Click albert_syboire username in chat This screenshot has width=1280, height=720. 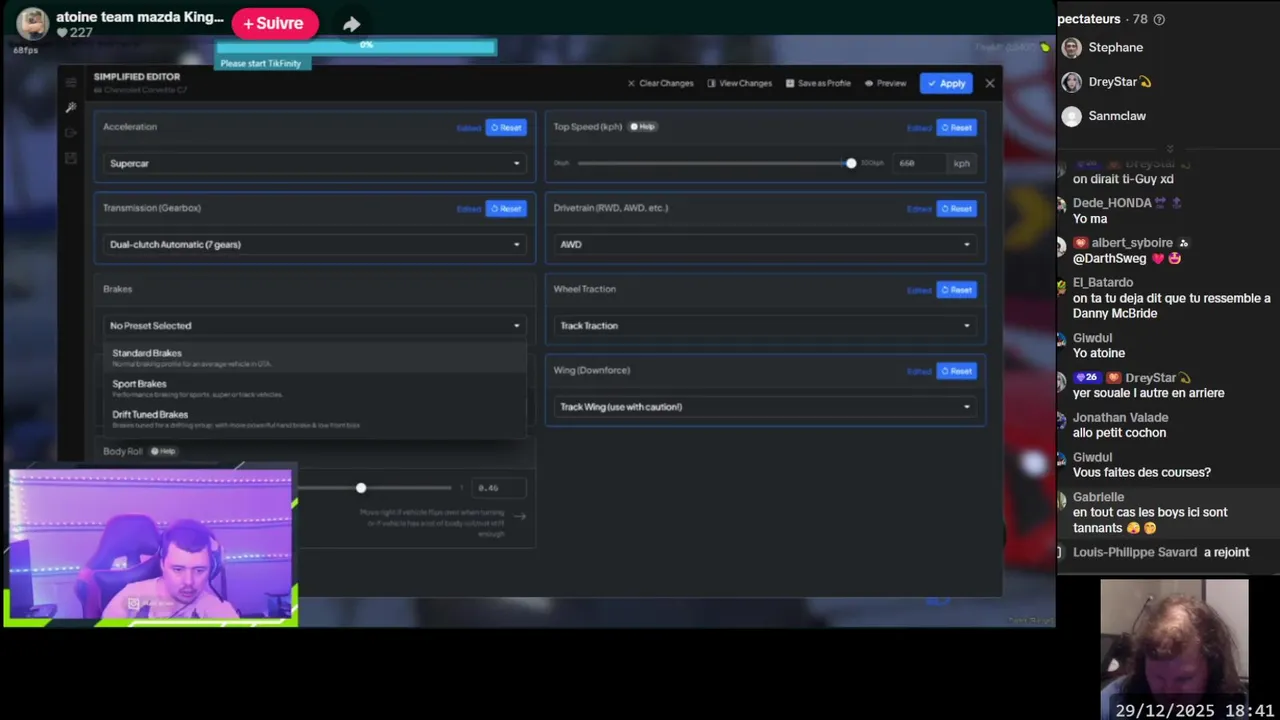pos(1132,243)
